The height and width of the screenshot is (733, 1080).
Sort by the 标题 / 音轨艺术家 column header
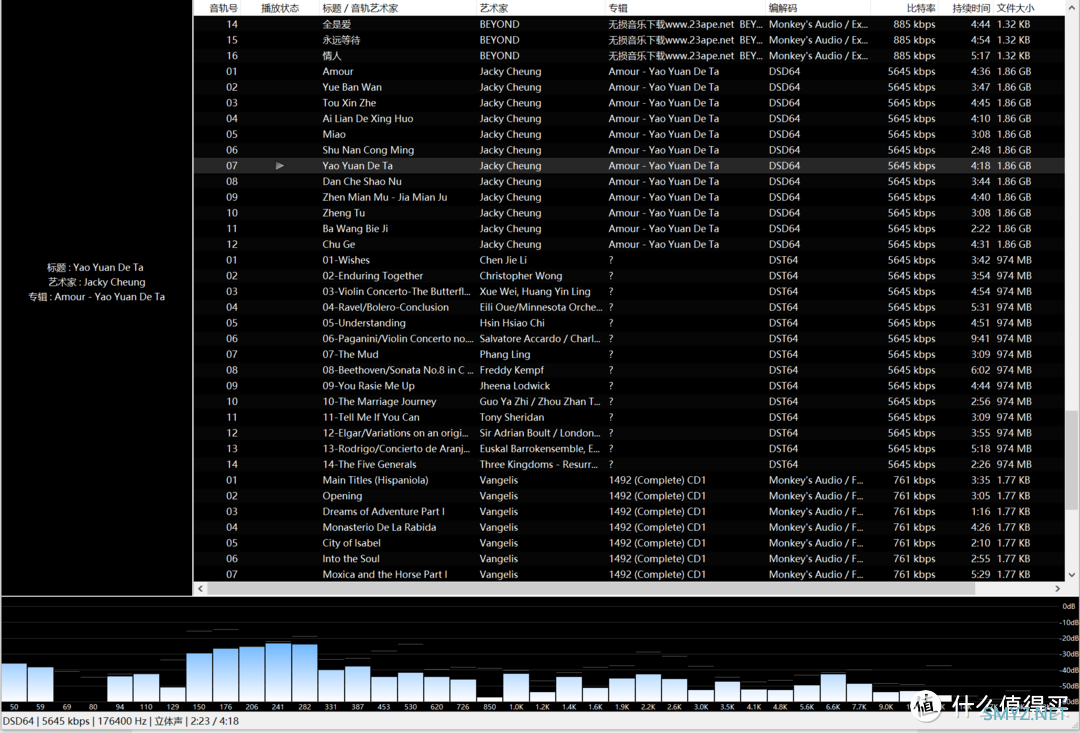[360, 8]
